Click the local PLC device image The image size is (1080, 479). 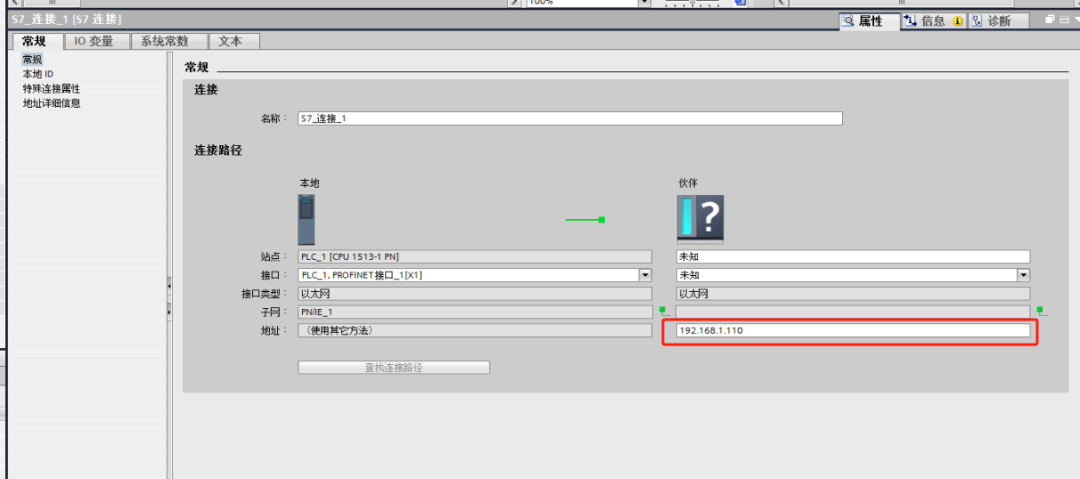pos(306,220)
